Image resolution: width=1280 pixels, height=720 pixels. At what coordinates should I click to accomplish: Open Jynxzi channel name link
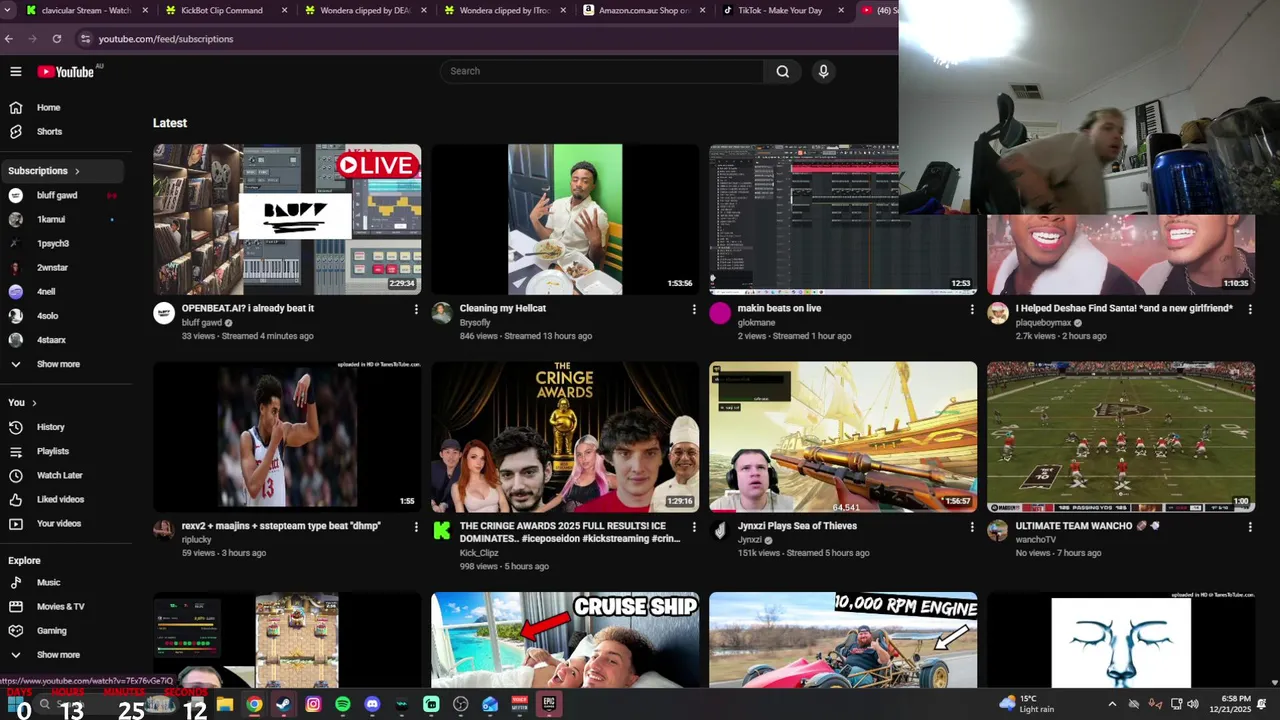(750, 540)
